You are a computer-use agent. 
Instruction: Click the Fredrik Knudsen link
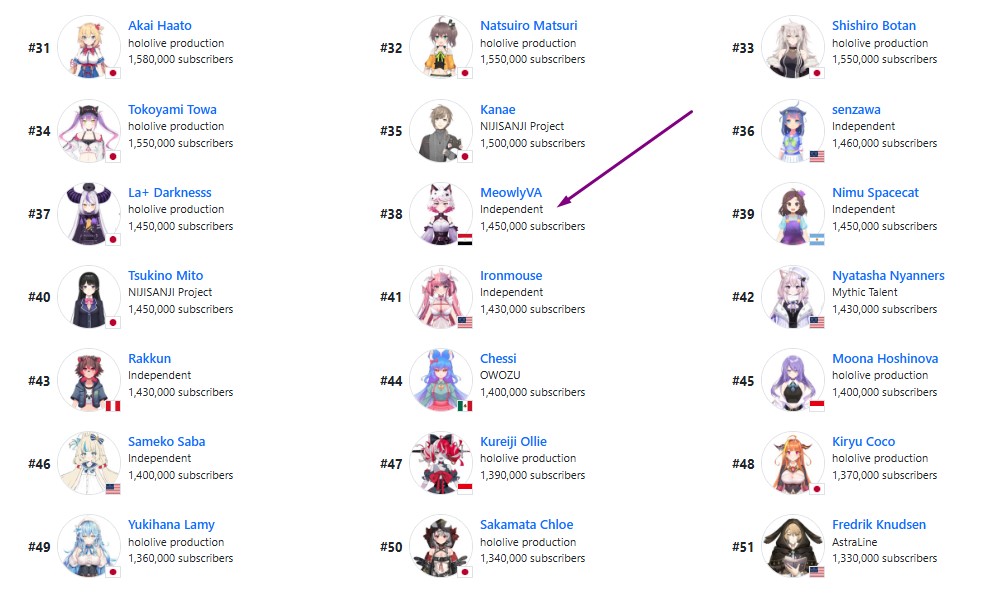tap(879, 525)
